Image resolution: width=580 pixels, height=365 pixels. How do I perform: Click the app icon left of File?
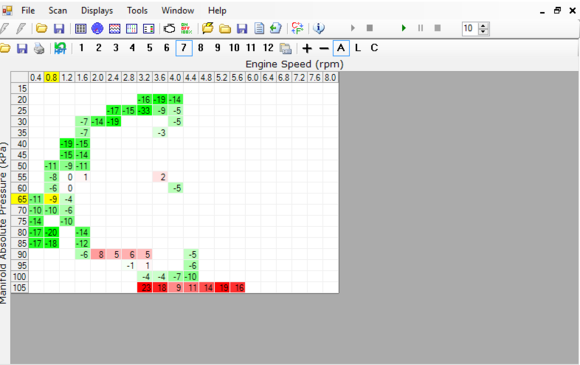pyautogui.click(x=7, y=11)
